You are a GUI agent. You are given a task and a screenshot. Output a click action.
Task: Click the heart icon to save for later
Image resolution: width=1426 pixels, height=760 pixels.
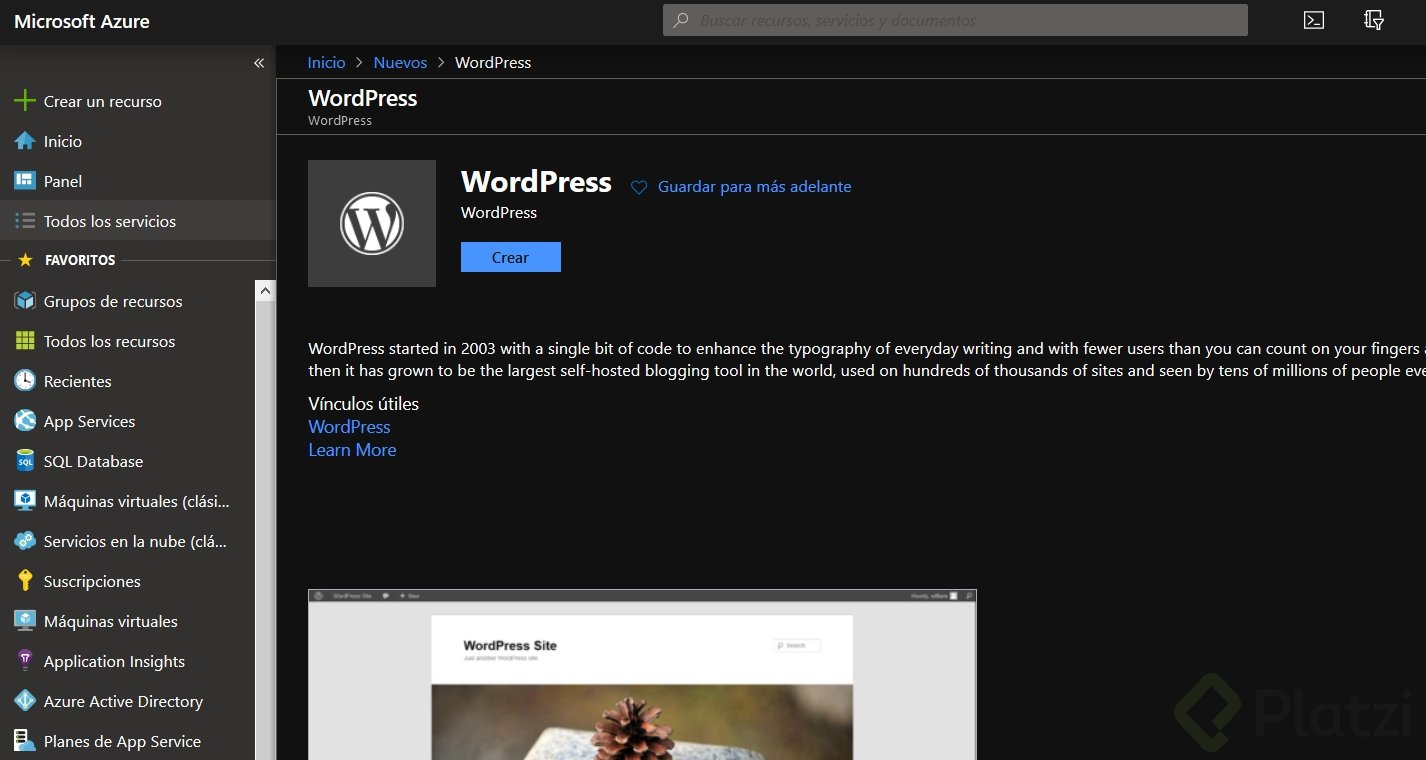click(x=639, y=187)
